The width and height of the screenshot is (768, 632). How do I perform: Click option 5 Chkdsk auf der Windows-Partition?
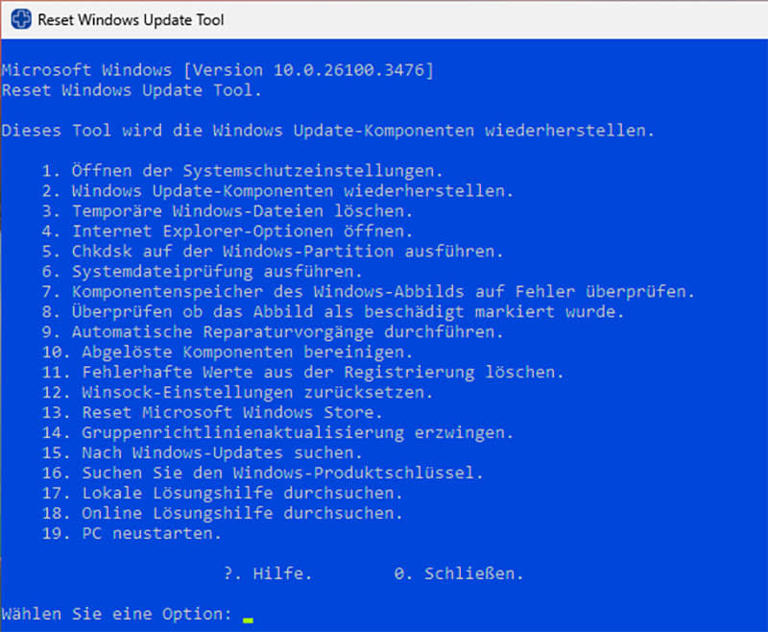[272, 251]
